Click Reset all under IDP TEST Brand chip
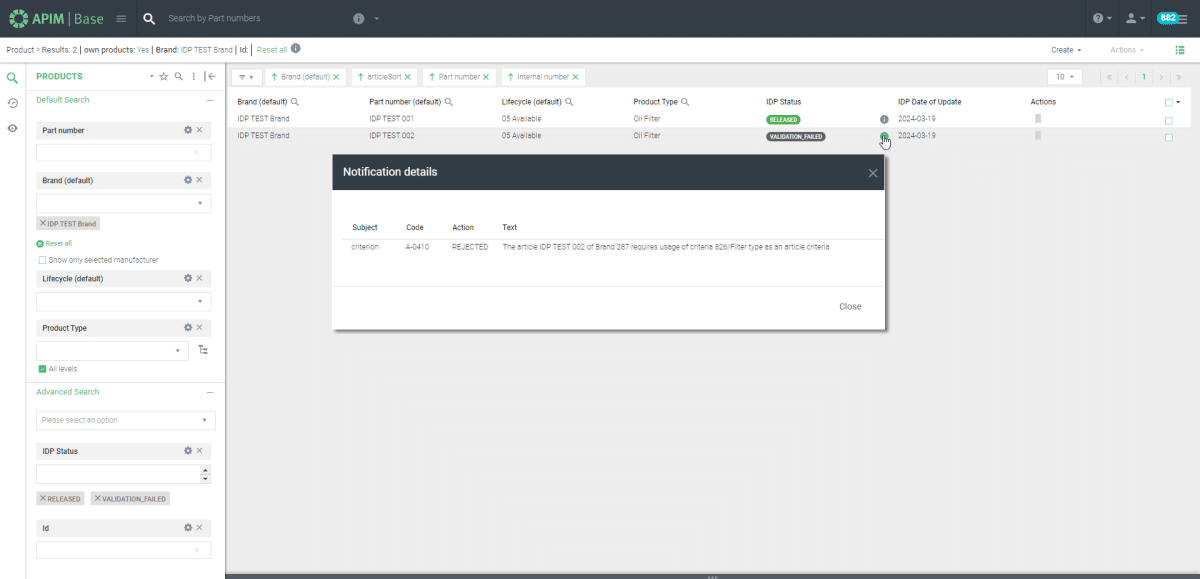Viewport: 1200px width, 579px height. click(x=57, y=243)
